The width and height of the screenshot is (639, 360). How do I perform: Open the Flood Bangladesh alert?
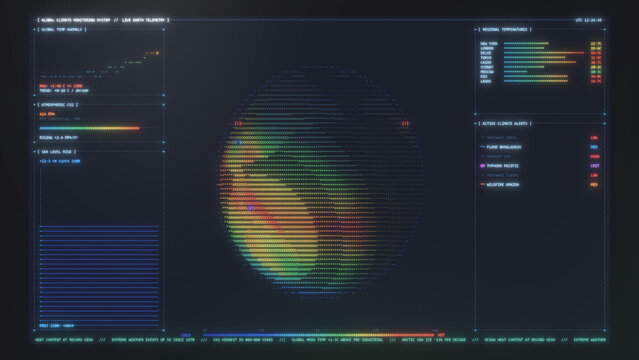coord(539,147)
